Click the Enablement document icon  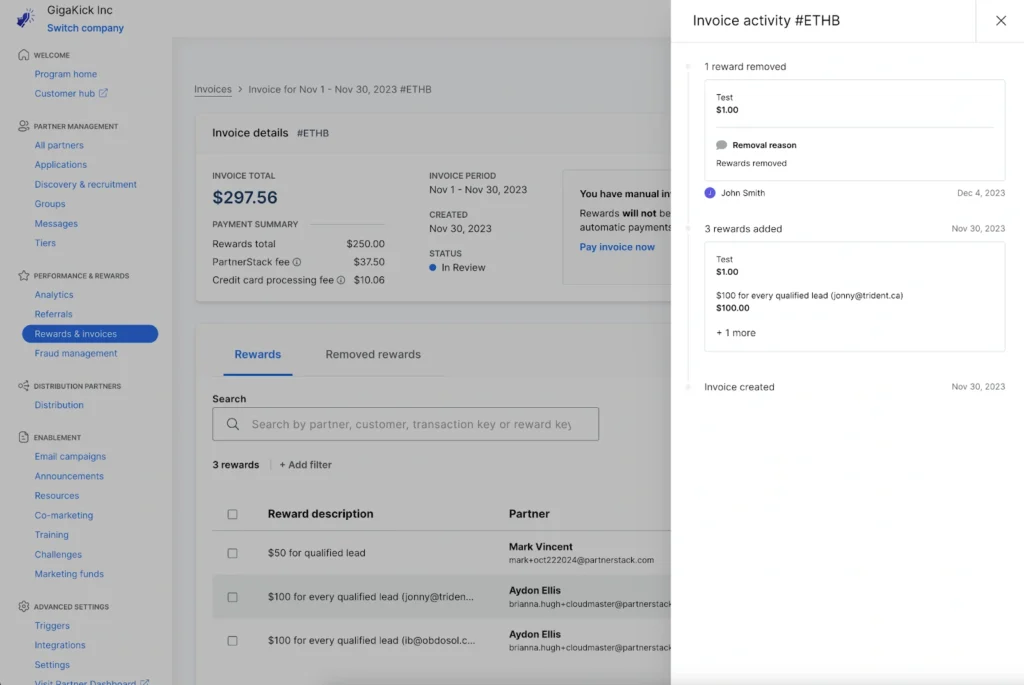click(x=24, y=437)
